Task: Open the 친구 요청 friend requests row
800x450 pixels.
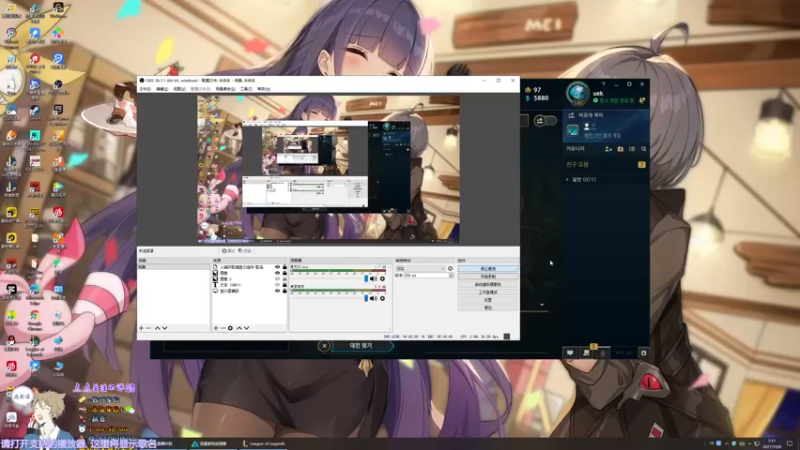Action: [x=606, y=165]
